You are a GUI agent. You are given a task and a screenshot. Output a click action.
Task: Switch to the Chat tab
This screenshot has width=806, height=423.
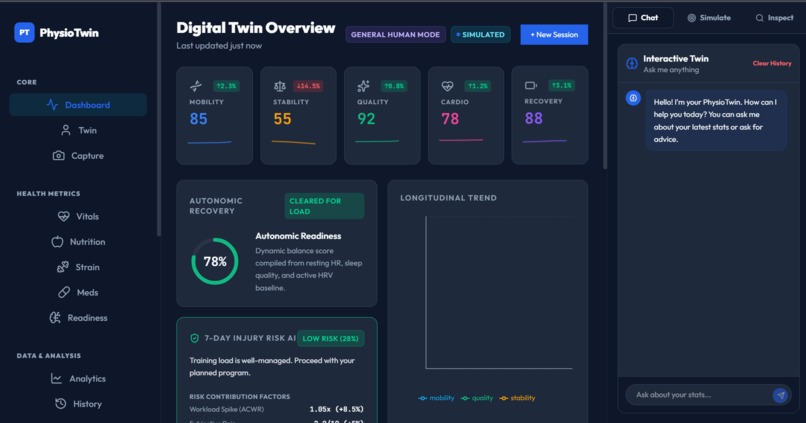(x=643, y=17)
